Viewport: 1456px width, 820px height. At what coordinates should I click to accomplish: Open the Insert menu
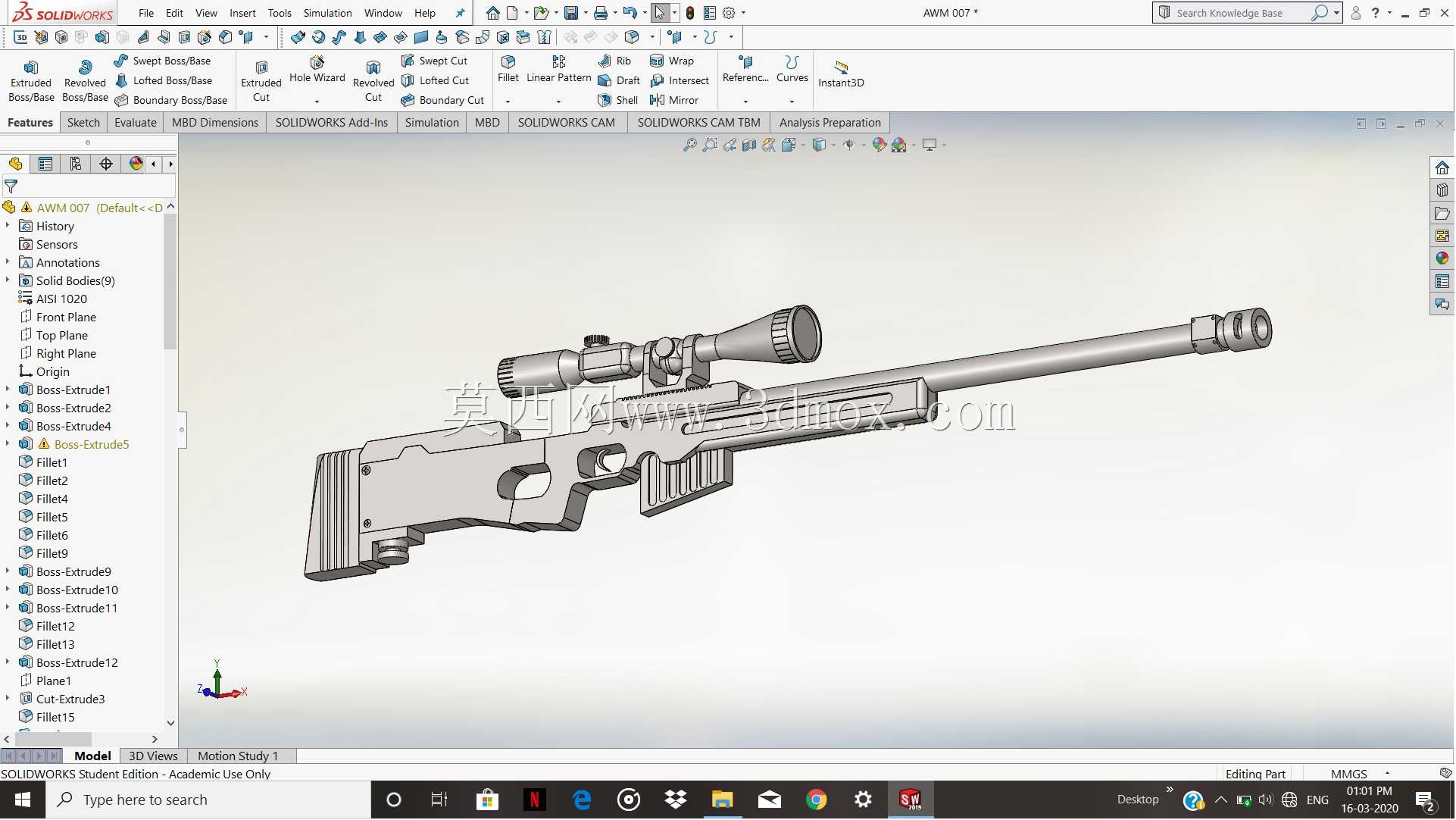point(242,13)
